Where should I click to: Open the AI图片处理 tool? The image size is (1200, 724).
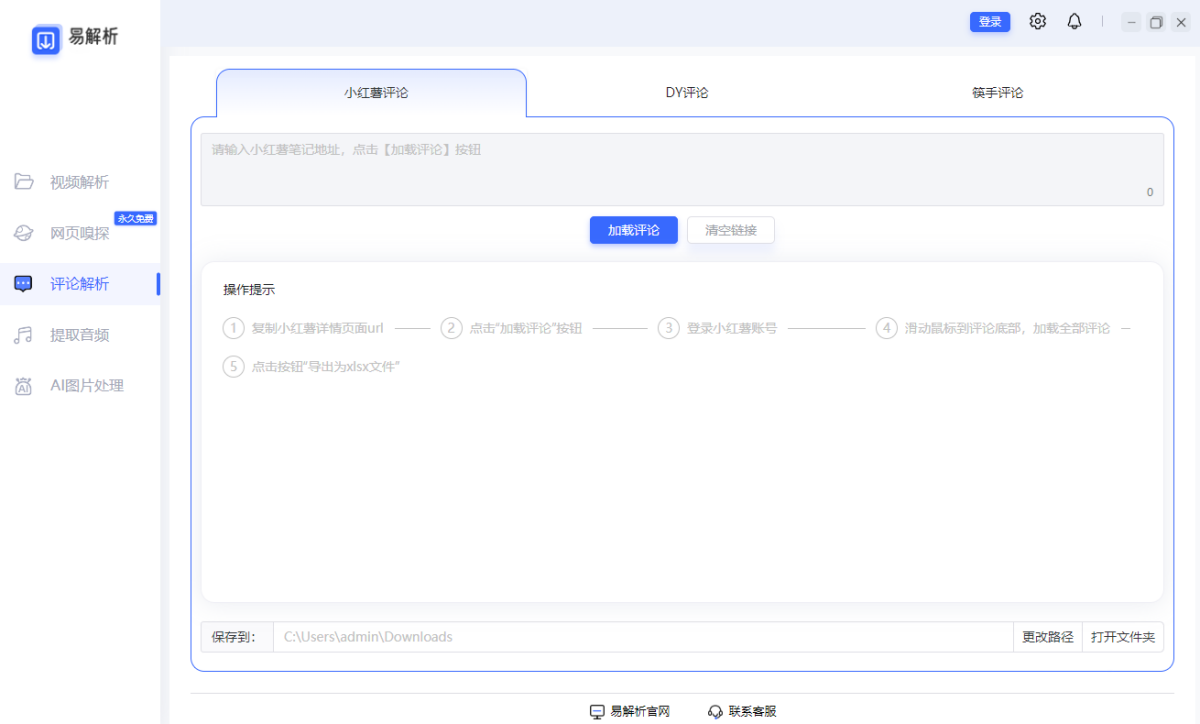(80, 385)
